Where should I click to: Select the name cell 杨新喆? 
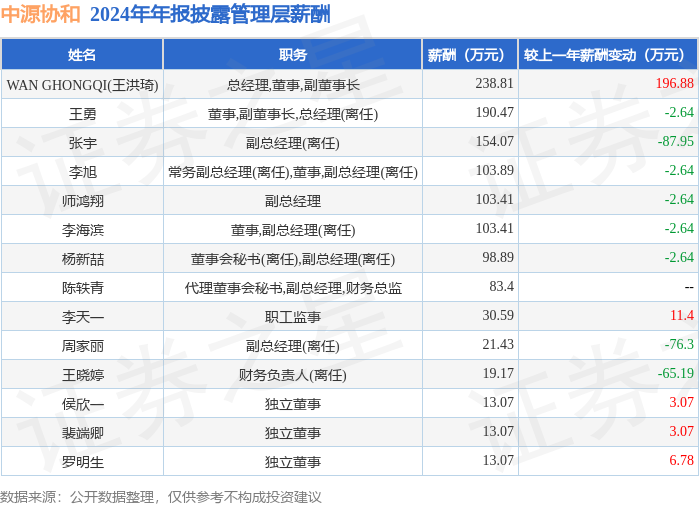click(82, 259)
